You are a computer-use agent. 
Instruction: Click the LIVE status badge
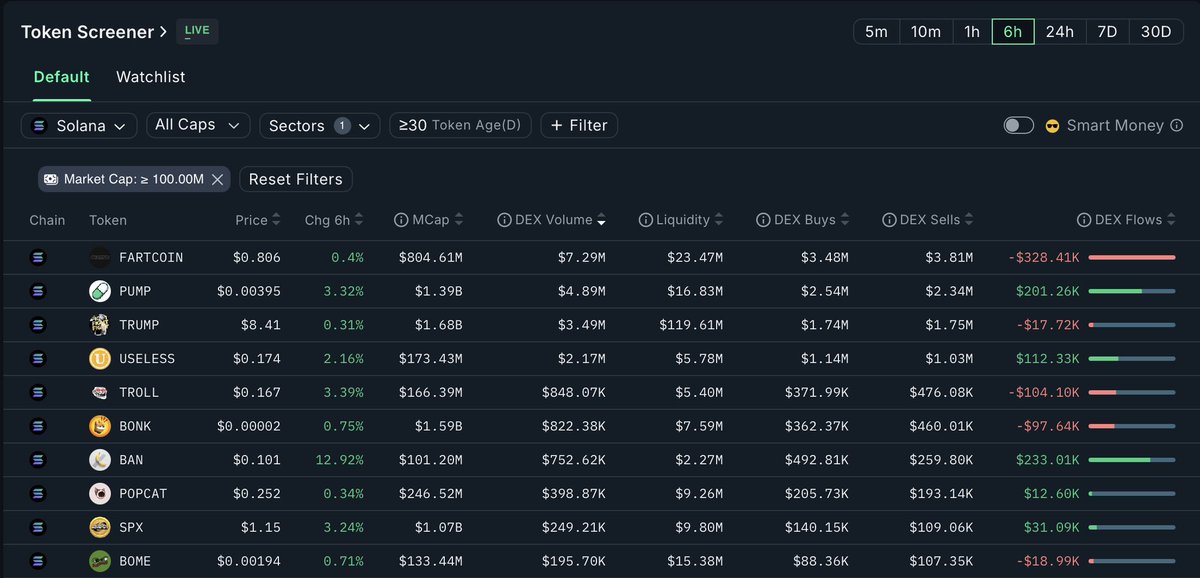click(197, 31)
